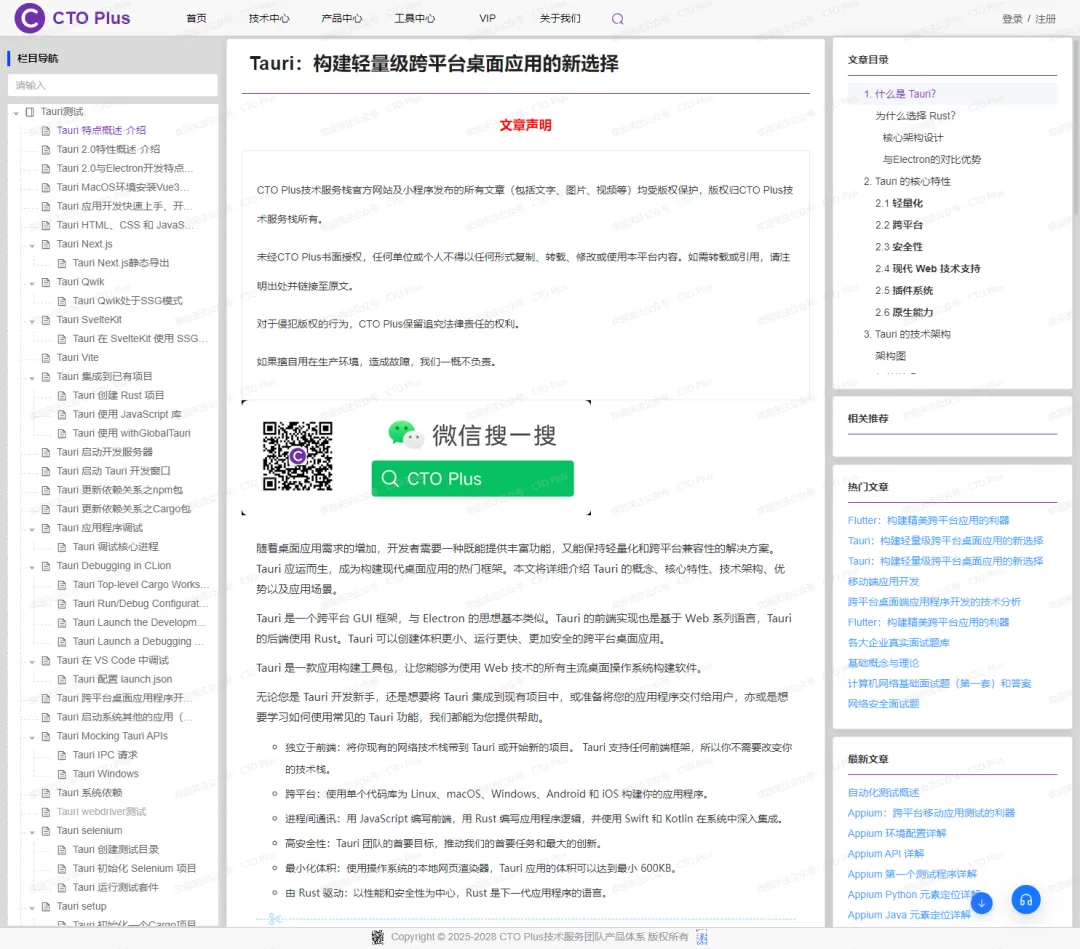Collapse the Tauri Mocking Tauri APIs node
The image size is (1080, 949).
[32, 737]
